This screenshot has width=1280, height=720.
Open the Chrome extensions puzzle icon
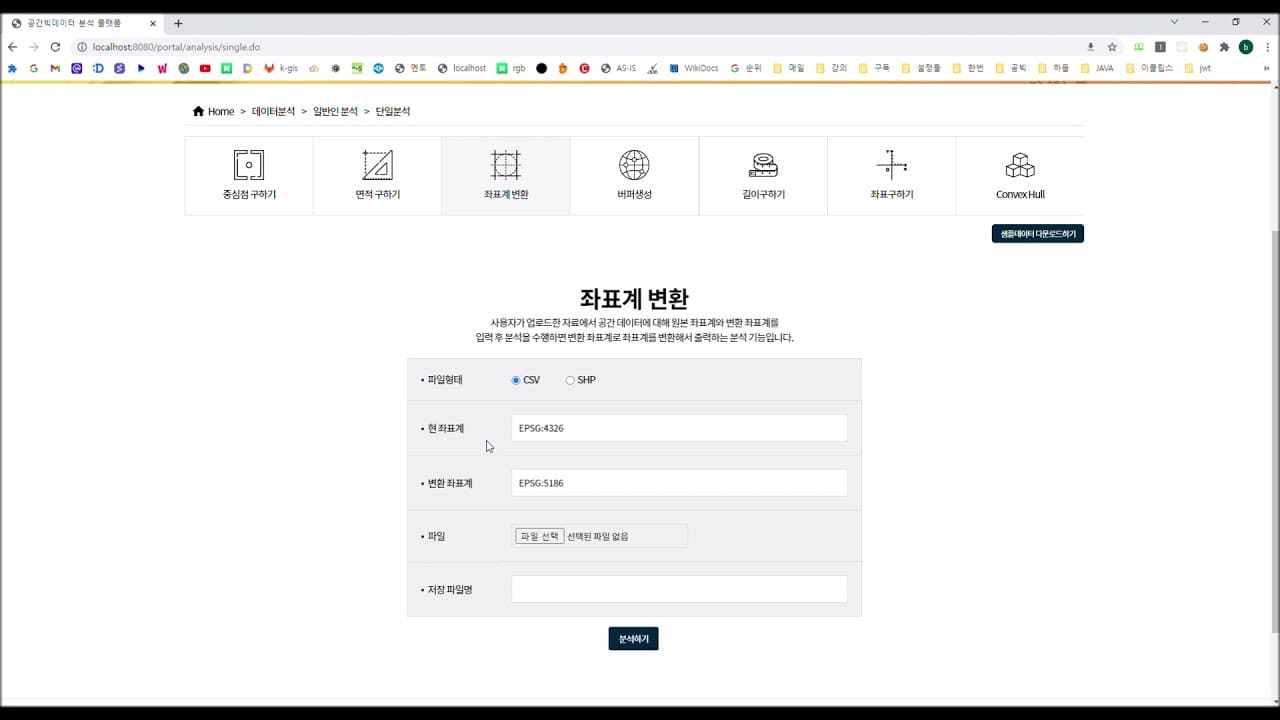click(1224, 47)
